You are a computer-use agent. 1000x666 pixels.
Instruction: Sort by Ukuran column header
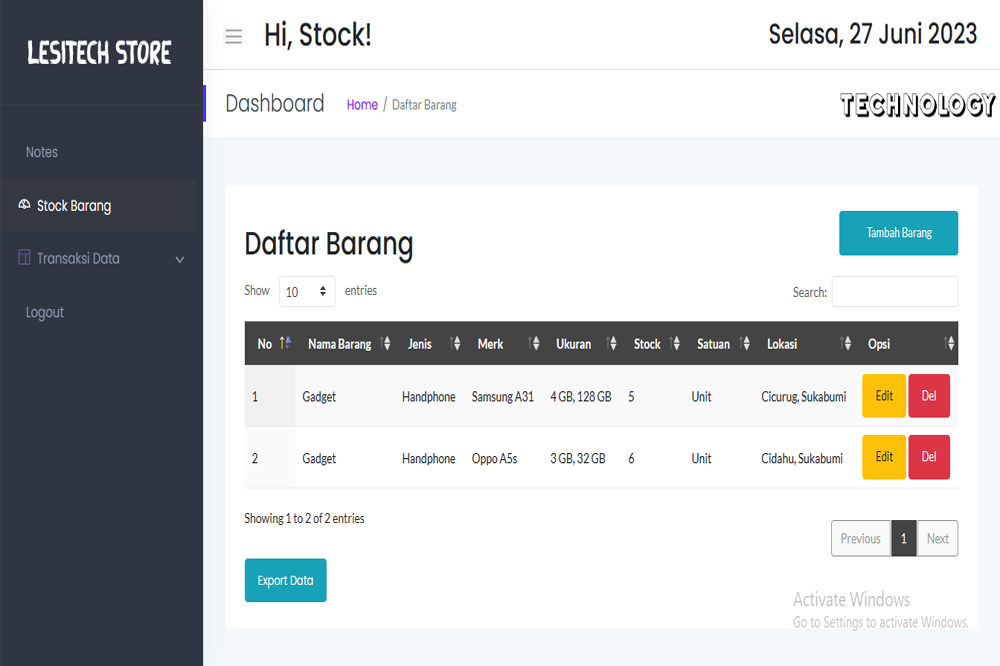(573, 343)
